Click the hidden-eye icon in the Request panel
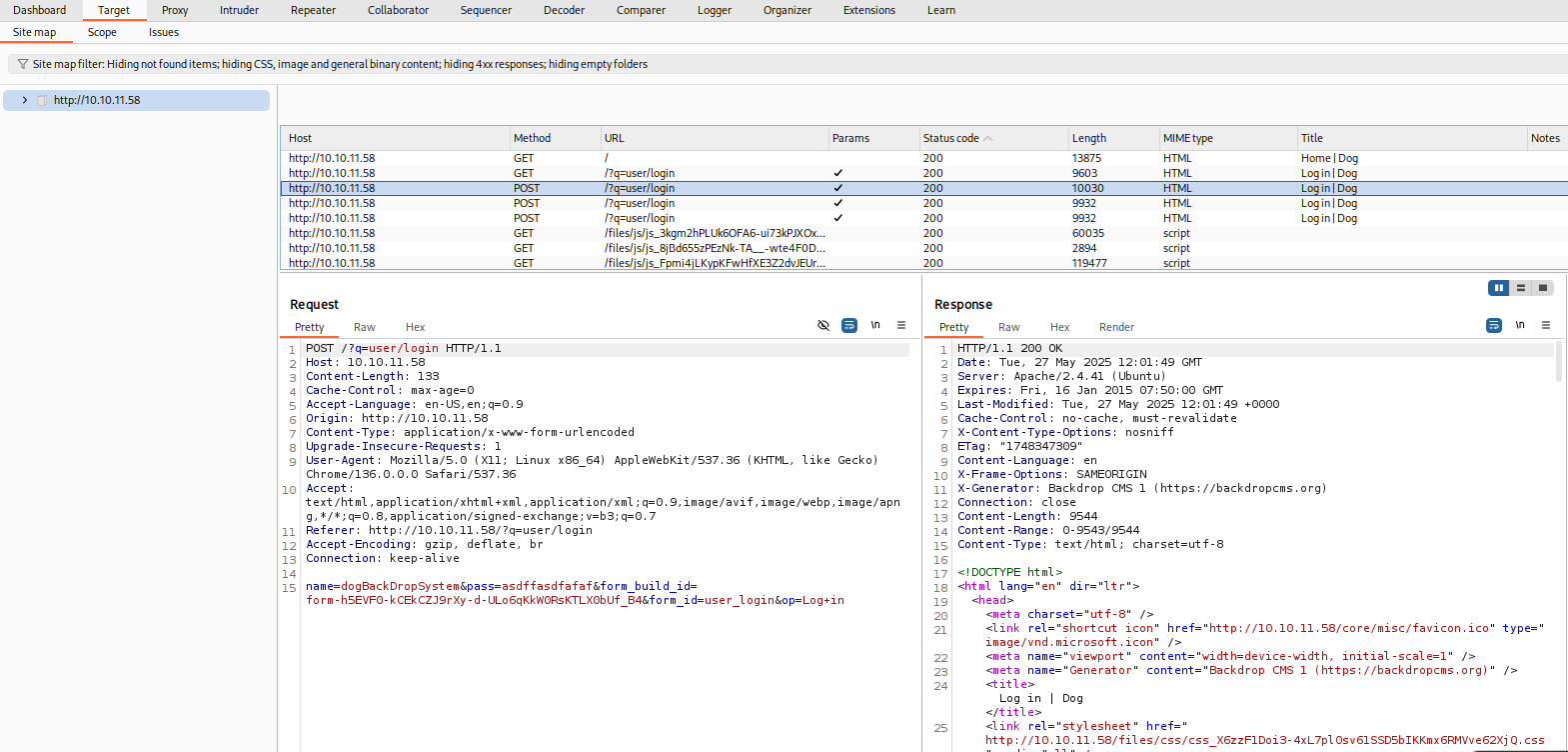Screen dimensions: 1568x752 tap(823, 326)
